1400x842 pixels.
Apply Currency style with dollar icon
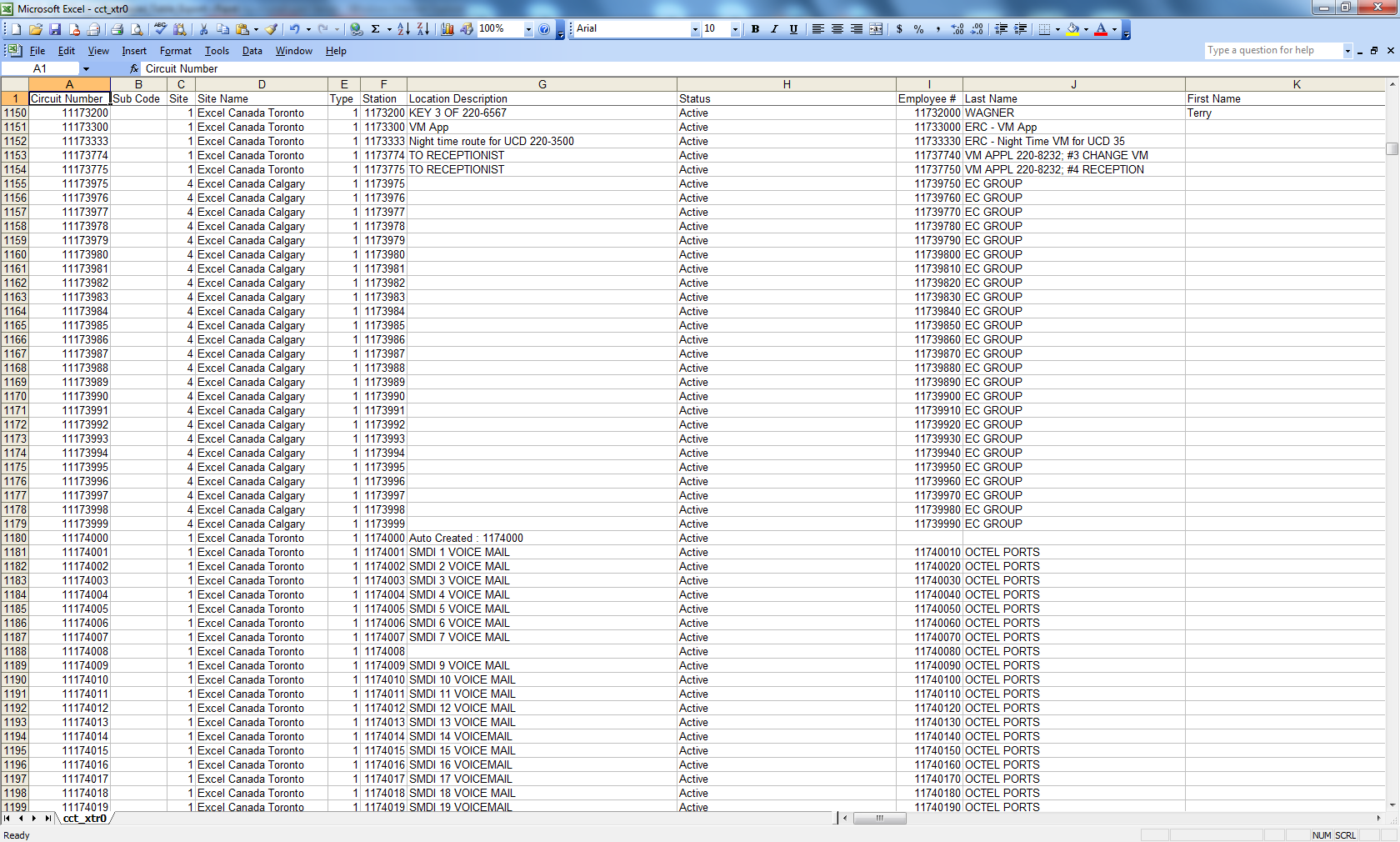click(x=899, y=29)
